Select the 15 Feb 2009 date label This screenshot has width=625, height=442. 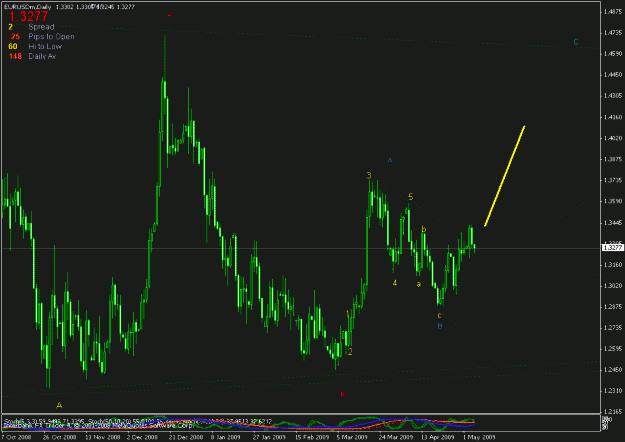coord(312,437)
